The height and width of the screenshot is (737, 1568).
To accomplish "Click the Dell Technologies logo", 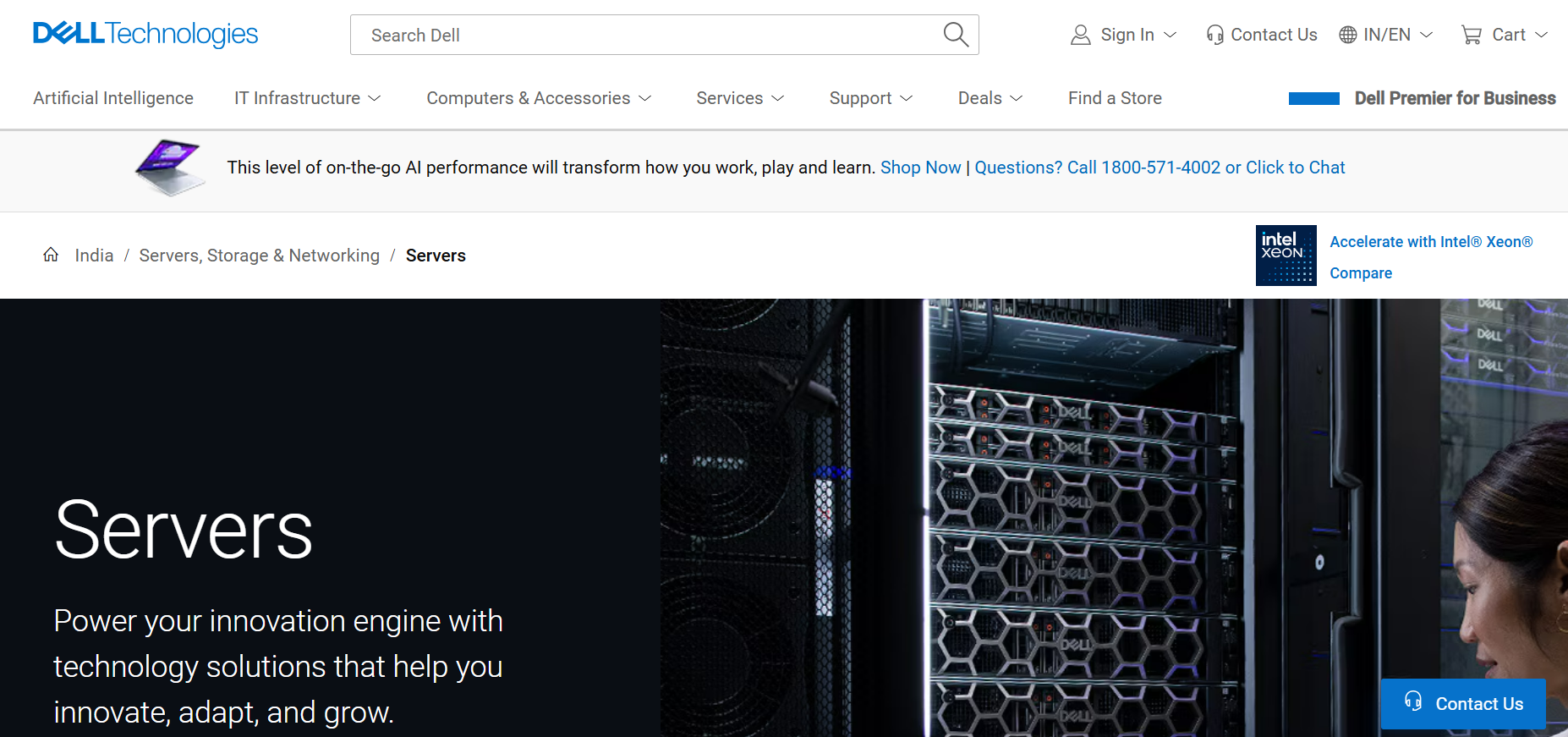I will click(x=145, y=34).
